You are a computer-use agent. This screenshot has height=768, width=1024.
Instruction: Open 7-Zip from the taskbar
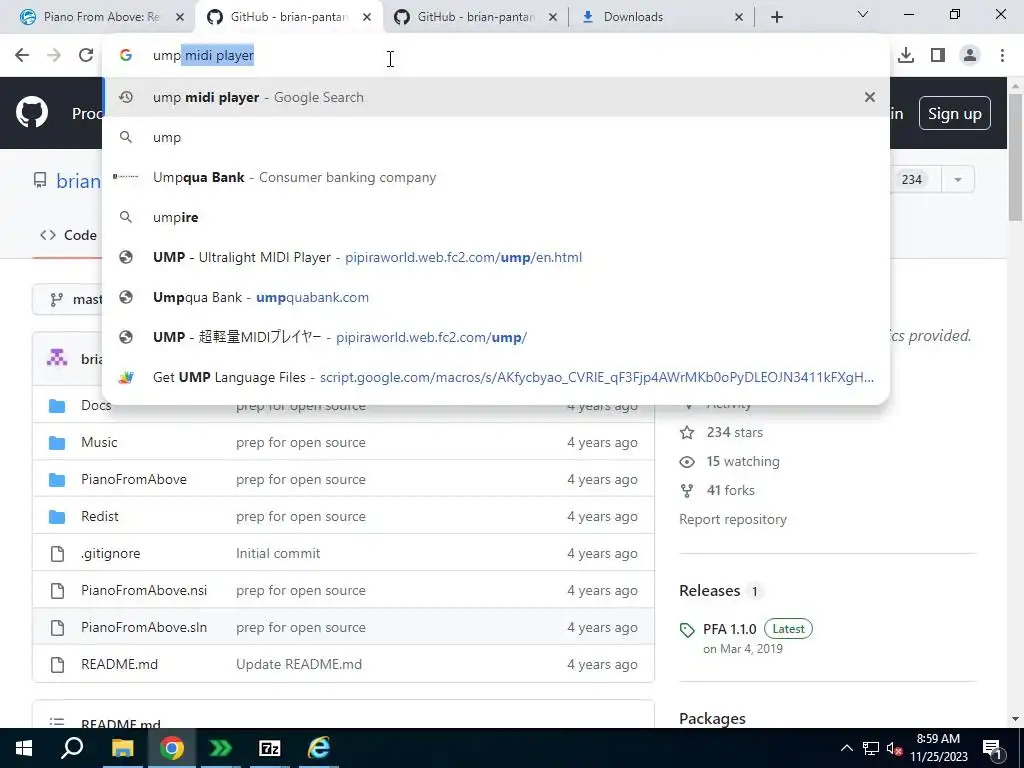270,748
